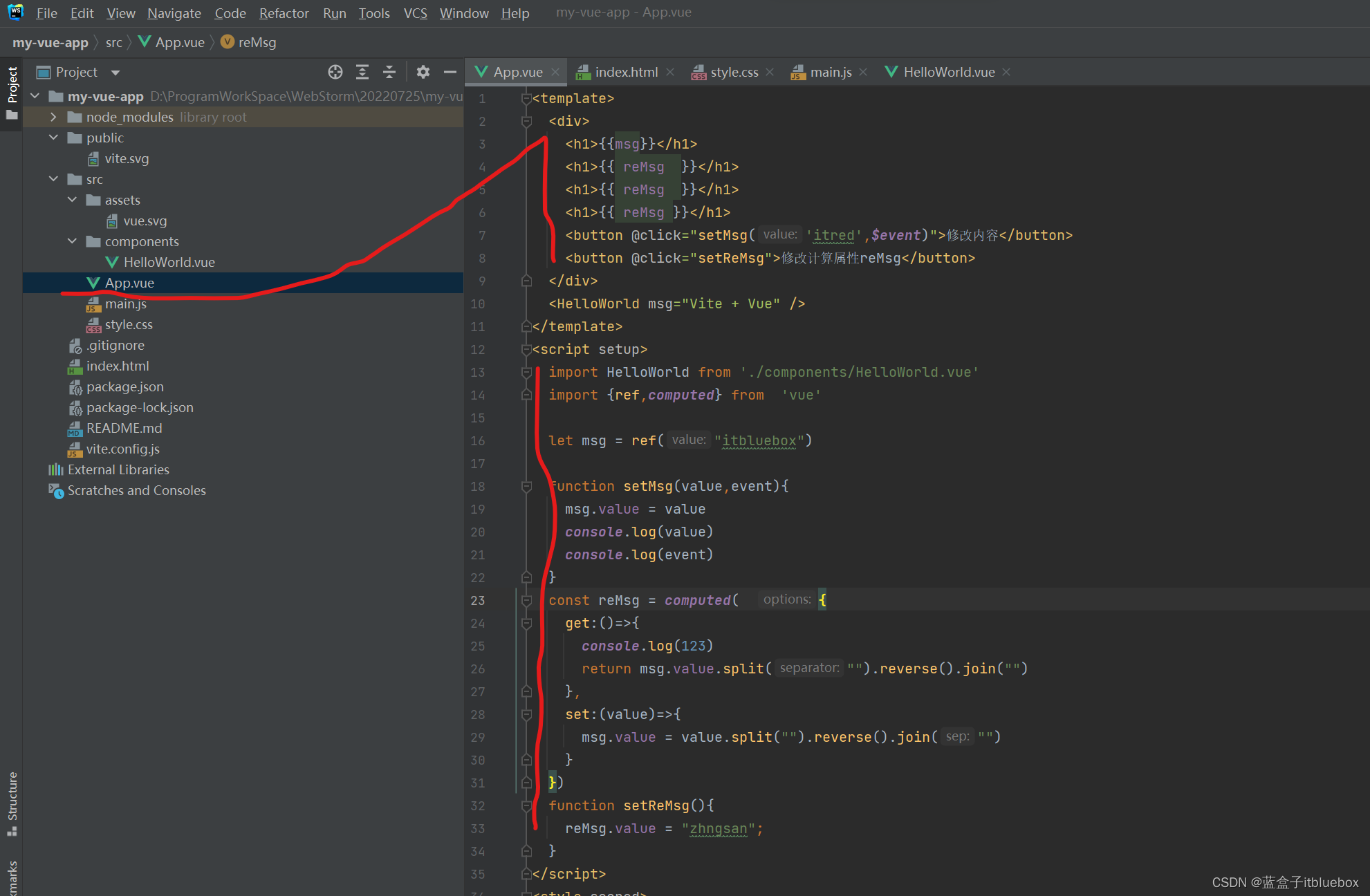This screenshot has width=1370, height=896.
Task: Click line number 23 in gutter
Action: (x=478, y=600)
